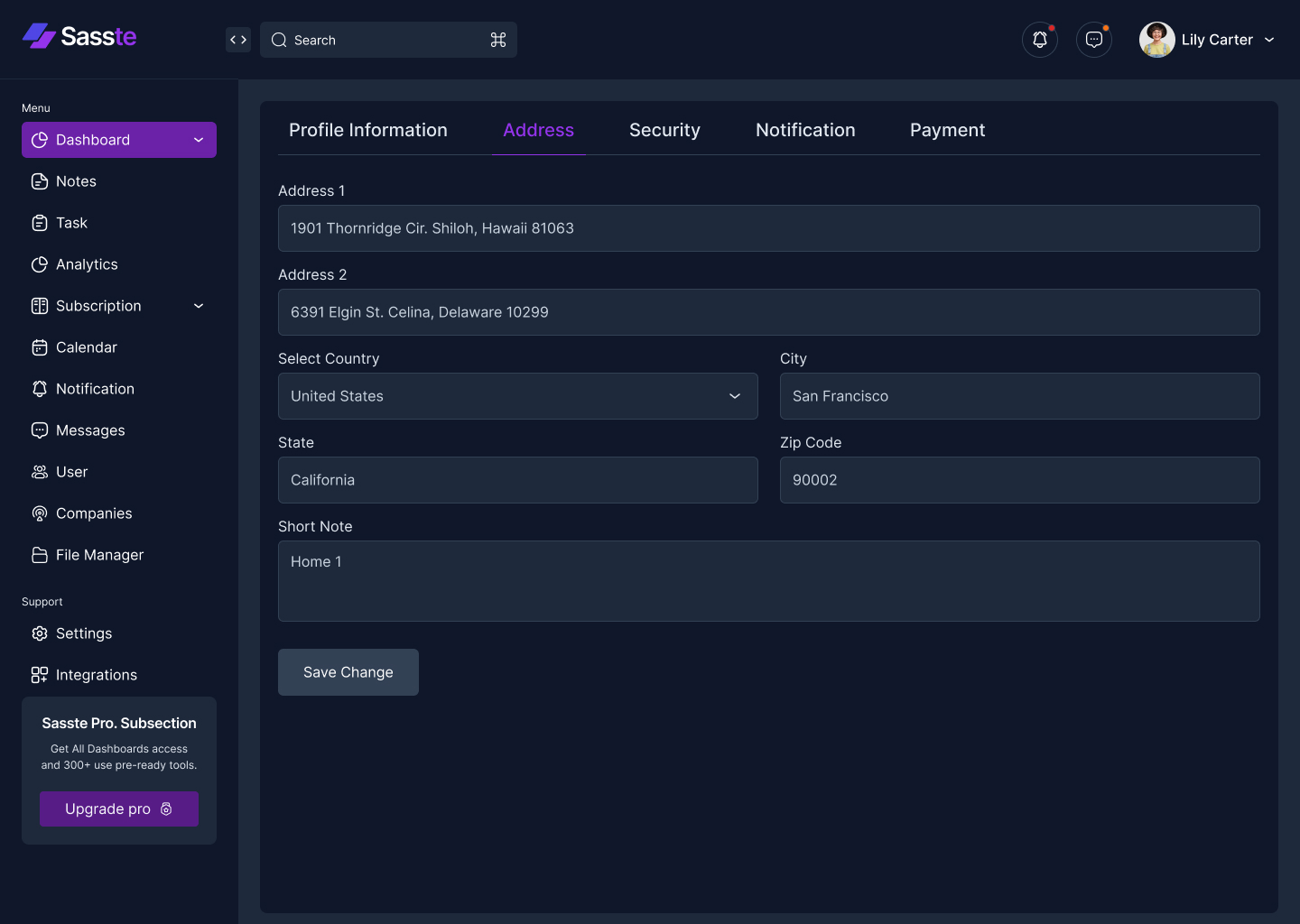Click the Sasste logo icon
The image size is (1300, 924).
[x=39, y=36]
